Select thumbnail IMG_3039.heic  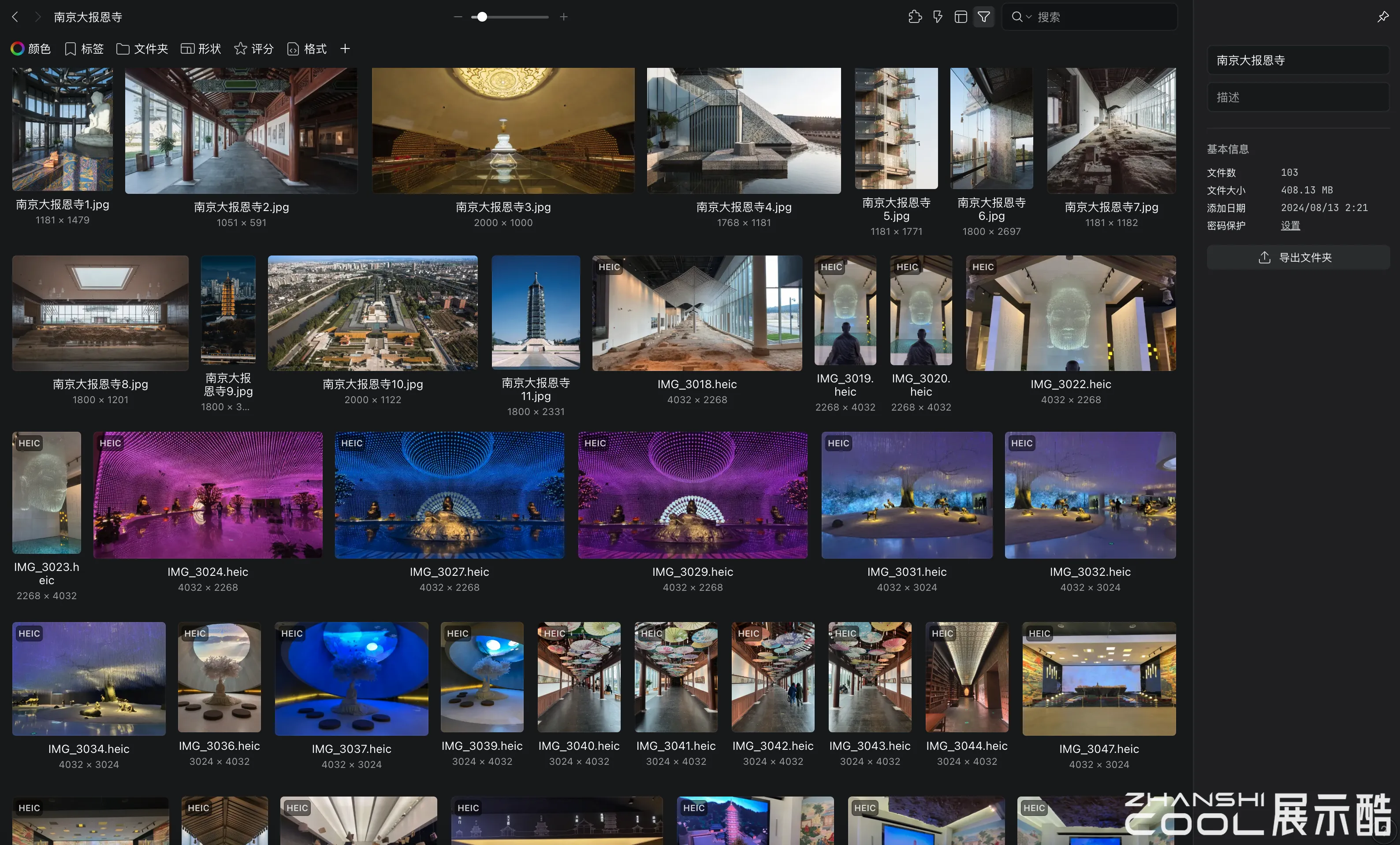[482, 677]
